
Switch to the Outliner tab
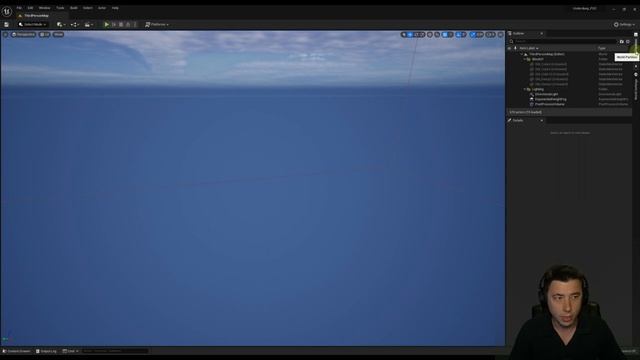pyautogui.click(x=518, y=33)
